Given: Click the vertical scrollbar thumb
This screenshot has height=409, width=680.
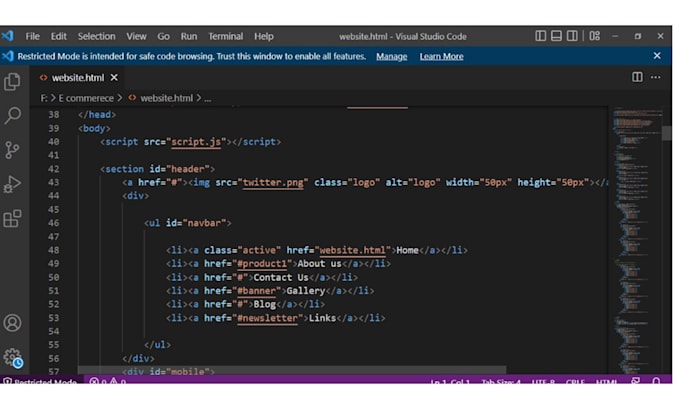Looking at the screenshot, I should [667, 133].
